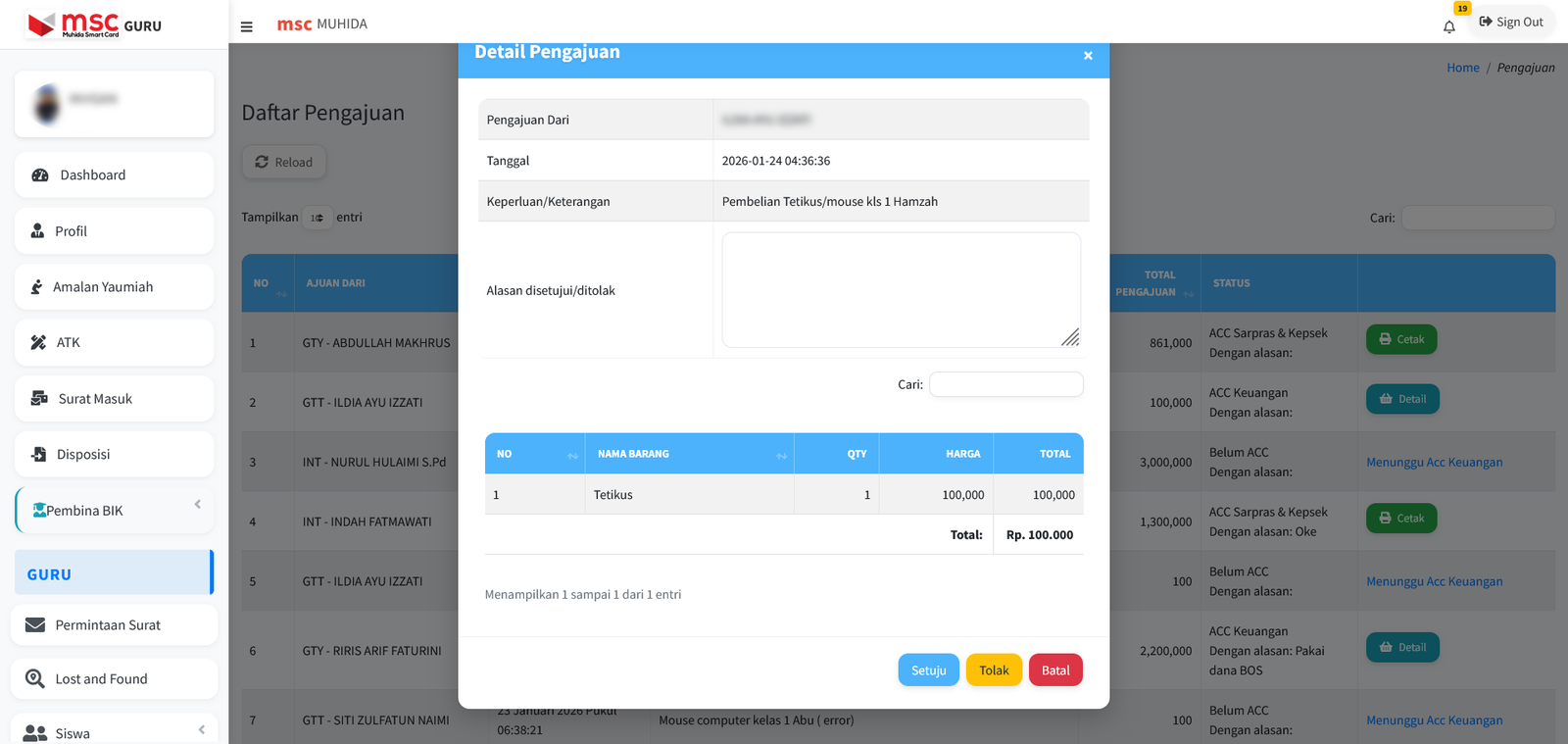Open the Profil menu item
Screen dimensions: 1568x744
pyautogui.click(x=115, y=230)
